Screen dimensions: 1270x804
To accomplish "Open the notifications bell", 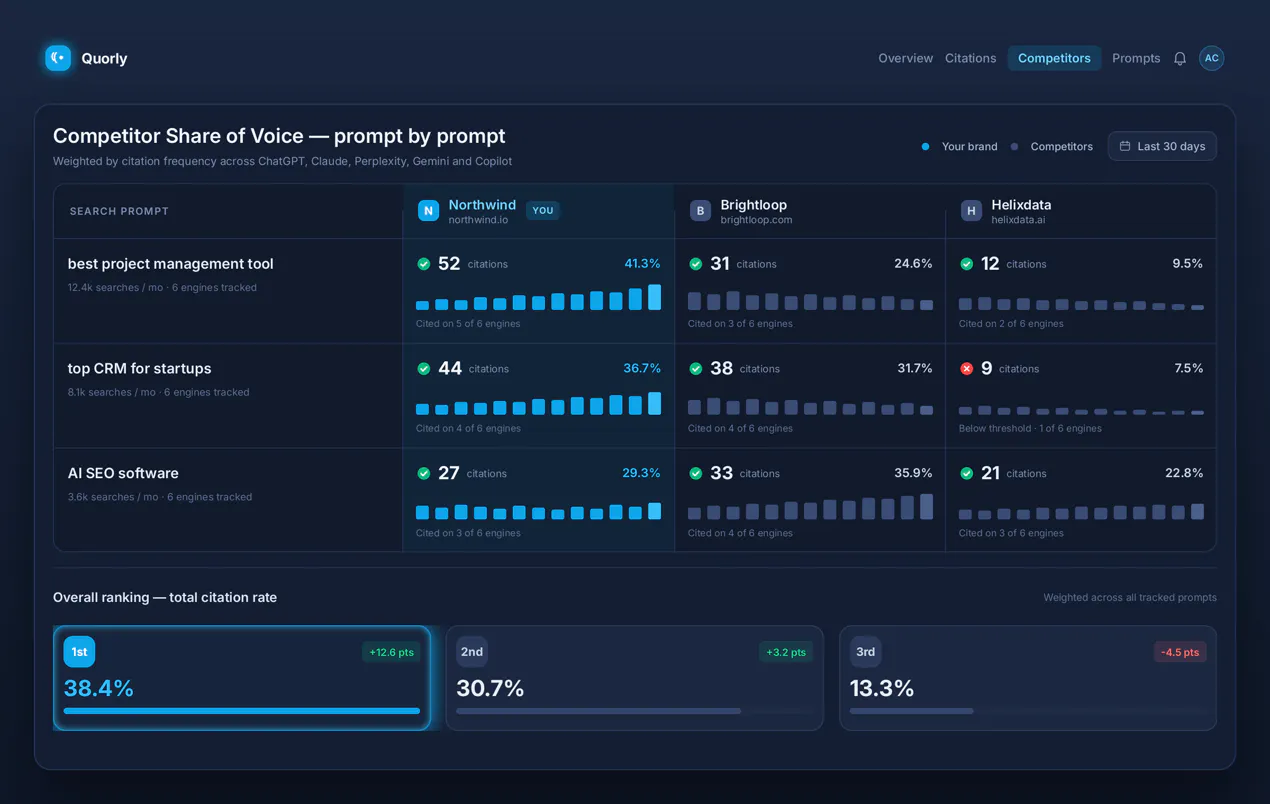I will [x=1180, y=58].
